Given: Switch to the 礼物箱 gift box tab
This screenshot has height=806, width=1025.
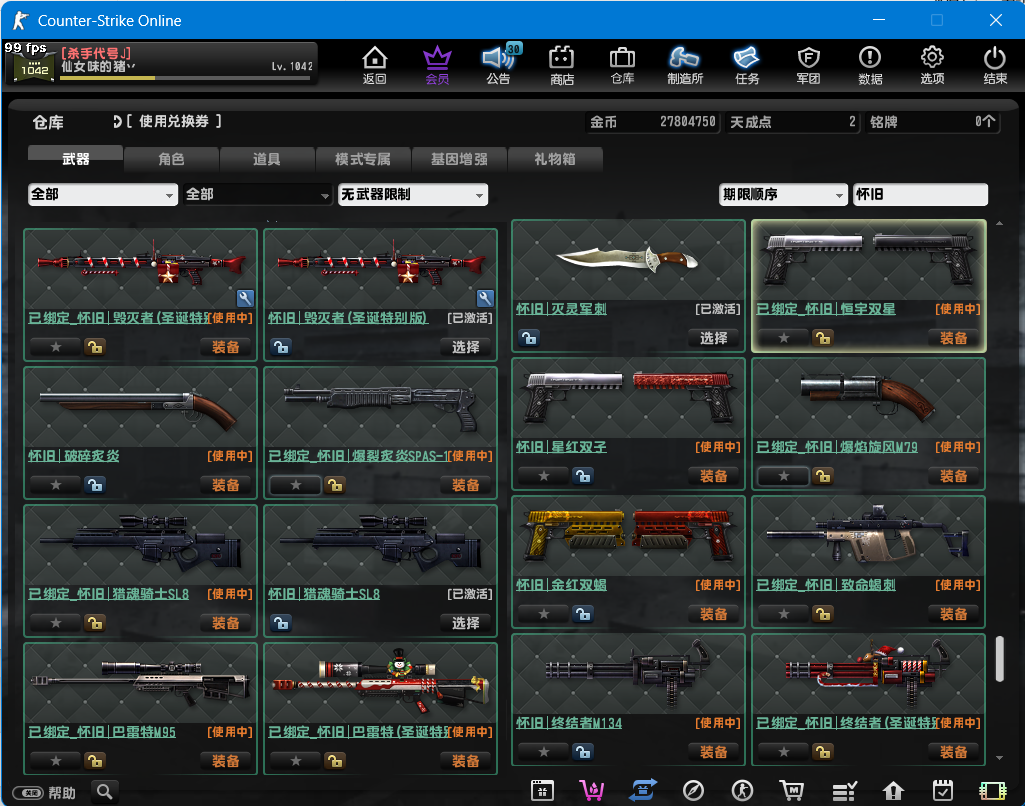Looking at the screenshot, I should (554, 159).
